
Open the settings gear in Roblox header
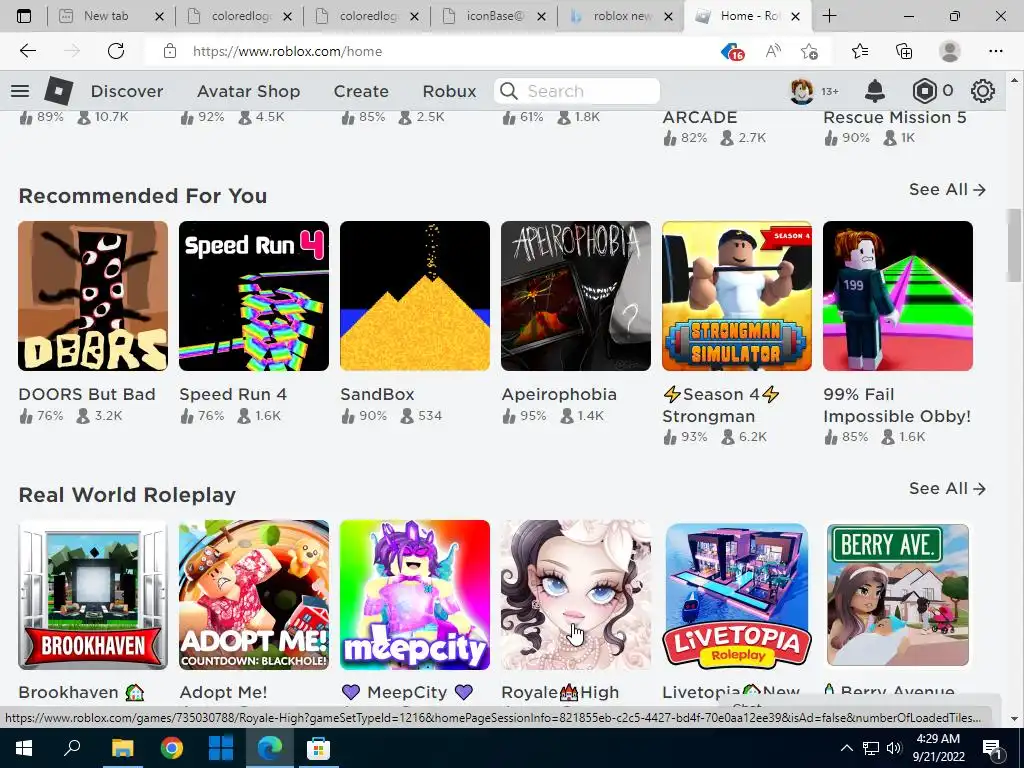tap(982, 91)
